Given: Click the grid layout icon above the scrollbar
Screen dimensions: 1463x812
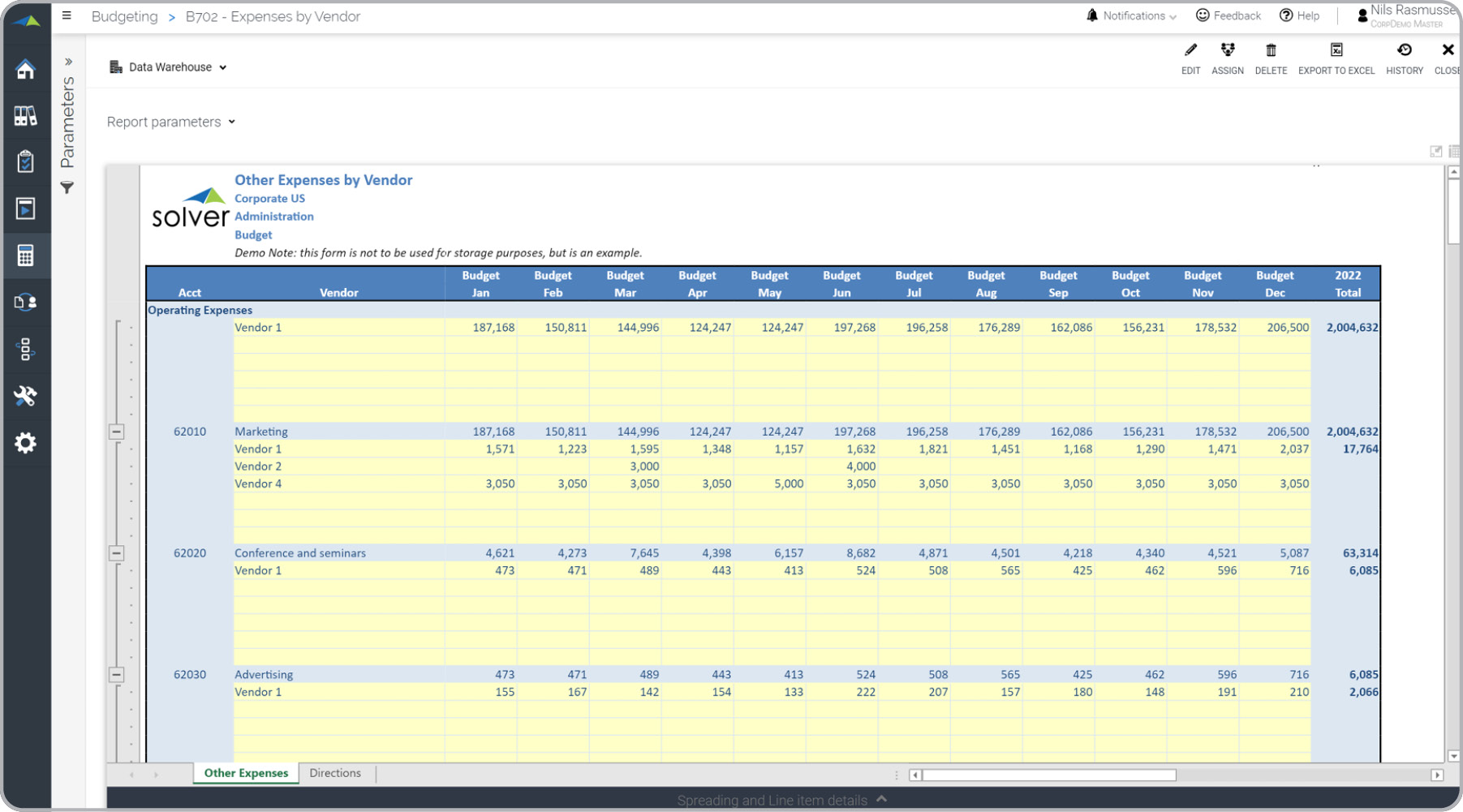Looking at the screenshot, I should point(1454,151).
